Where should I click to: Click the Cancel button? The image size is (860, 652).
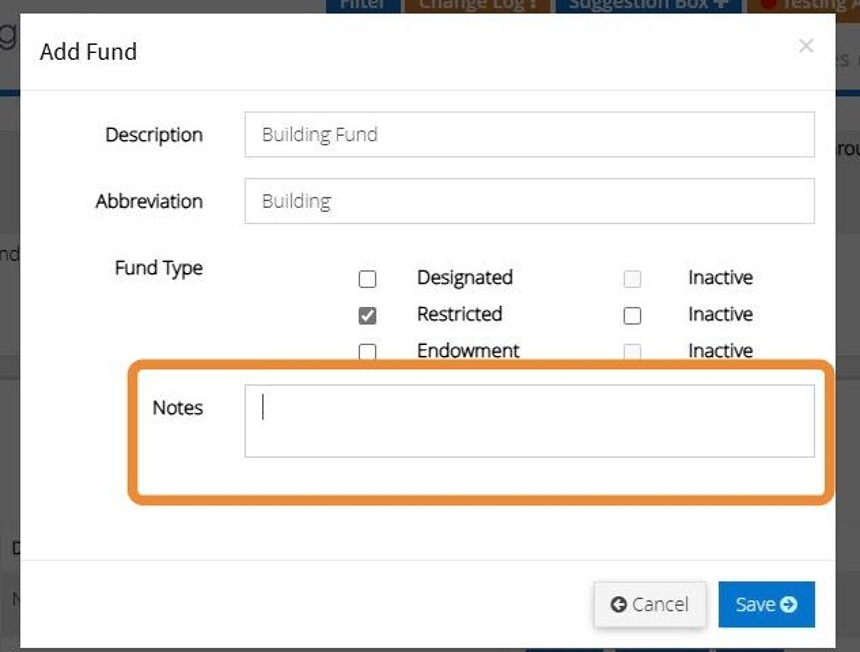(x=650, y=604)
